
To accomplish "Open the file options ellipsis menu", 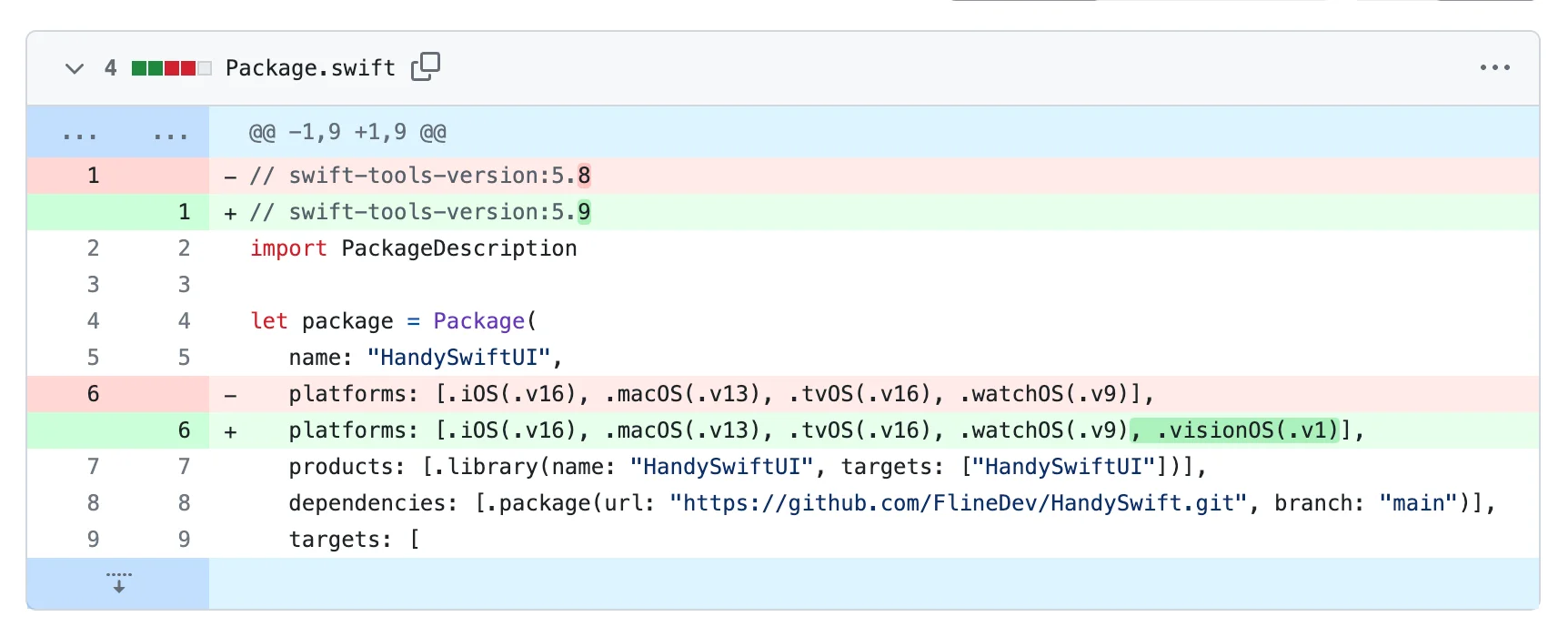I will click(1494, 68).
